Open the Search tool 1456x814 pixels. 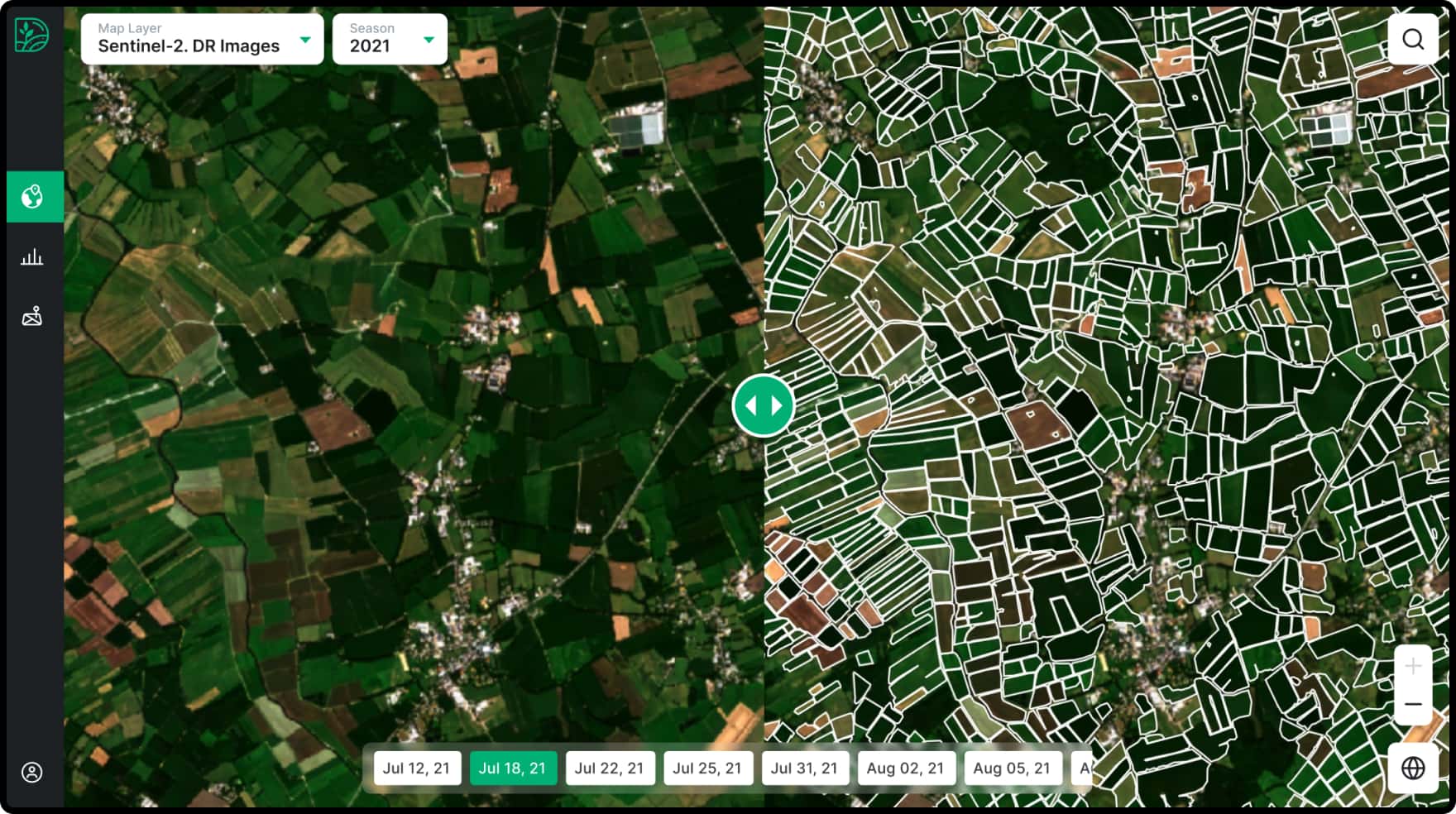click(x=1413, y=39)
